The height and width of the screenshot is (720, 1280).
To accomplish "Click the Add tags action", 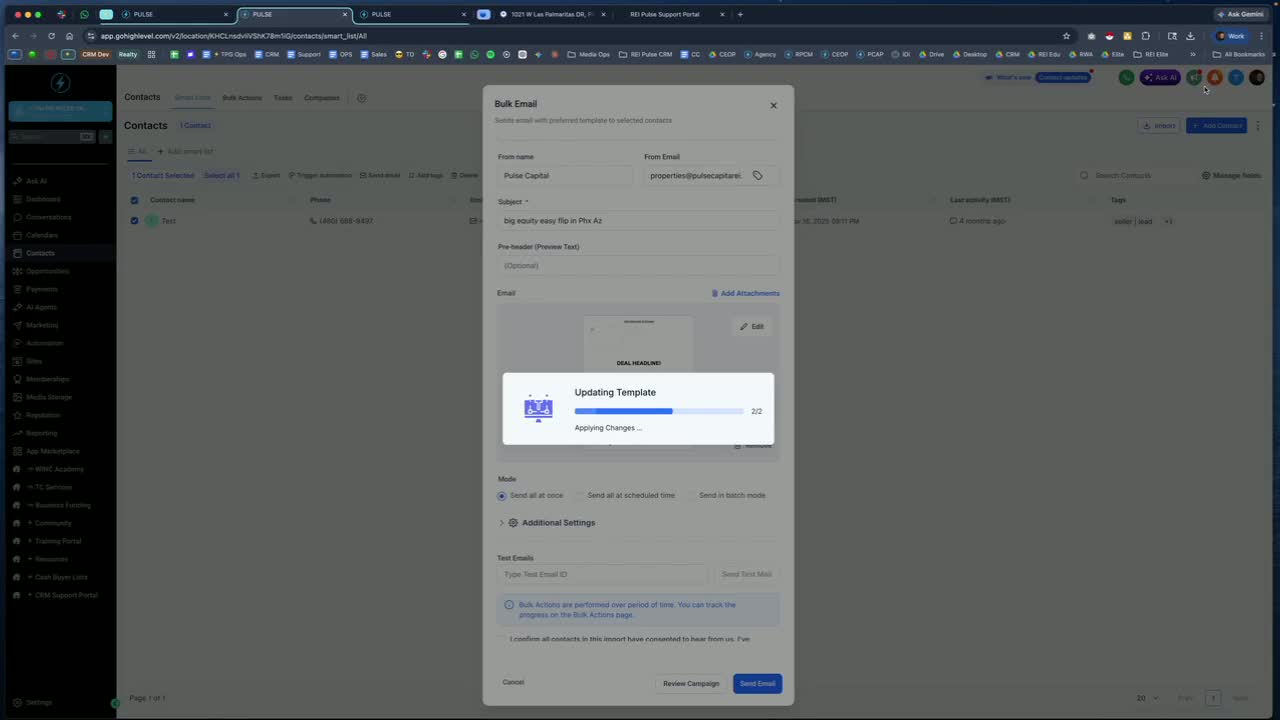I will pyautogui.click(x=425, y=175).
